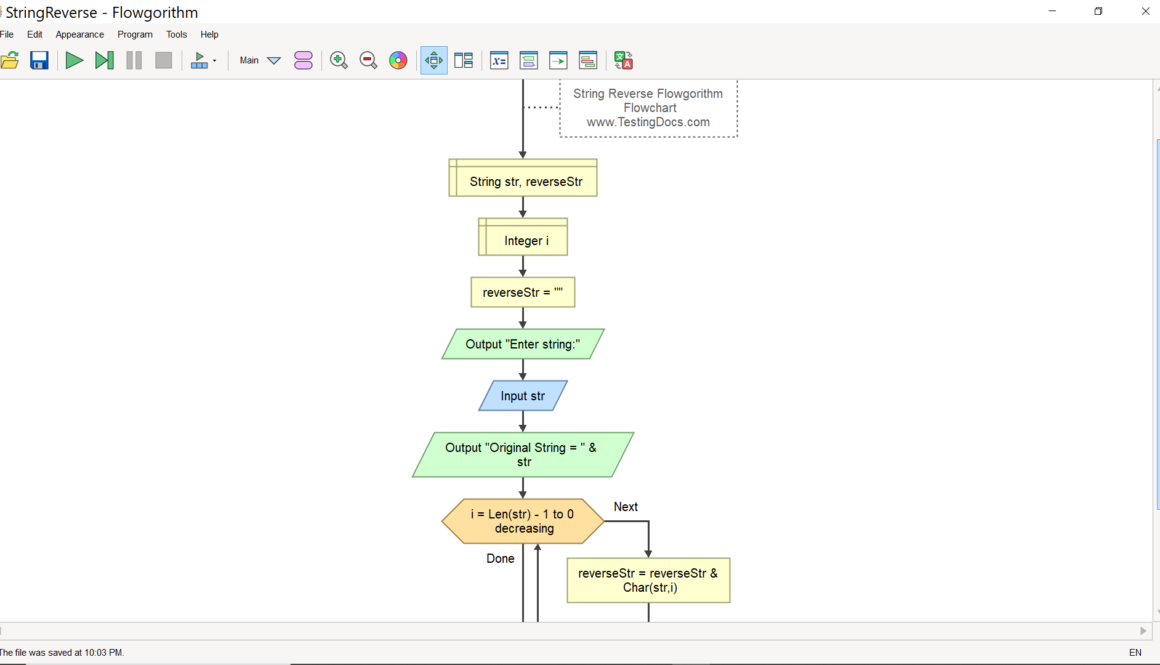Expand the Main function dropdown
Screen dimensions: 1160x665
pyautogui.click(x=273, y=61)
